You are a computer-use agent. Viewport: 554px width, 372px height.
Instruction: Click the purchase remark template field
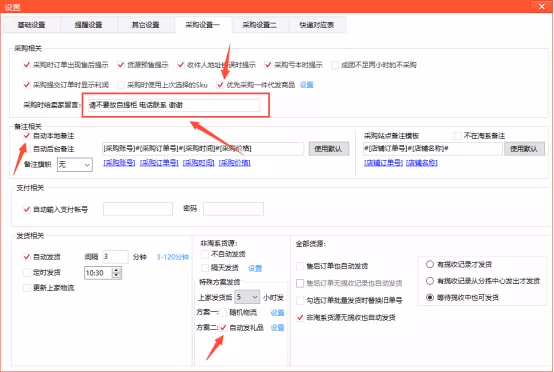[x=202, y=149]
